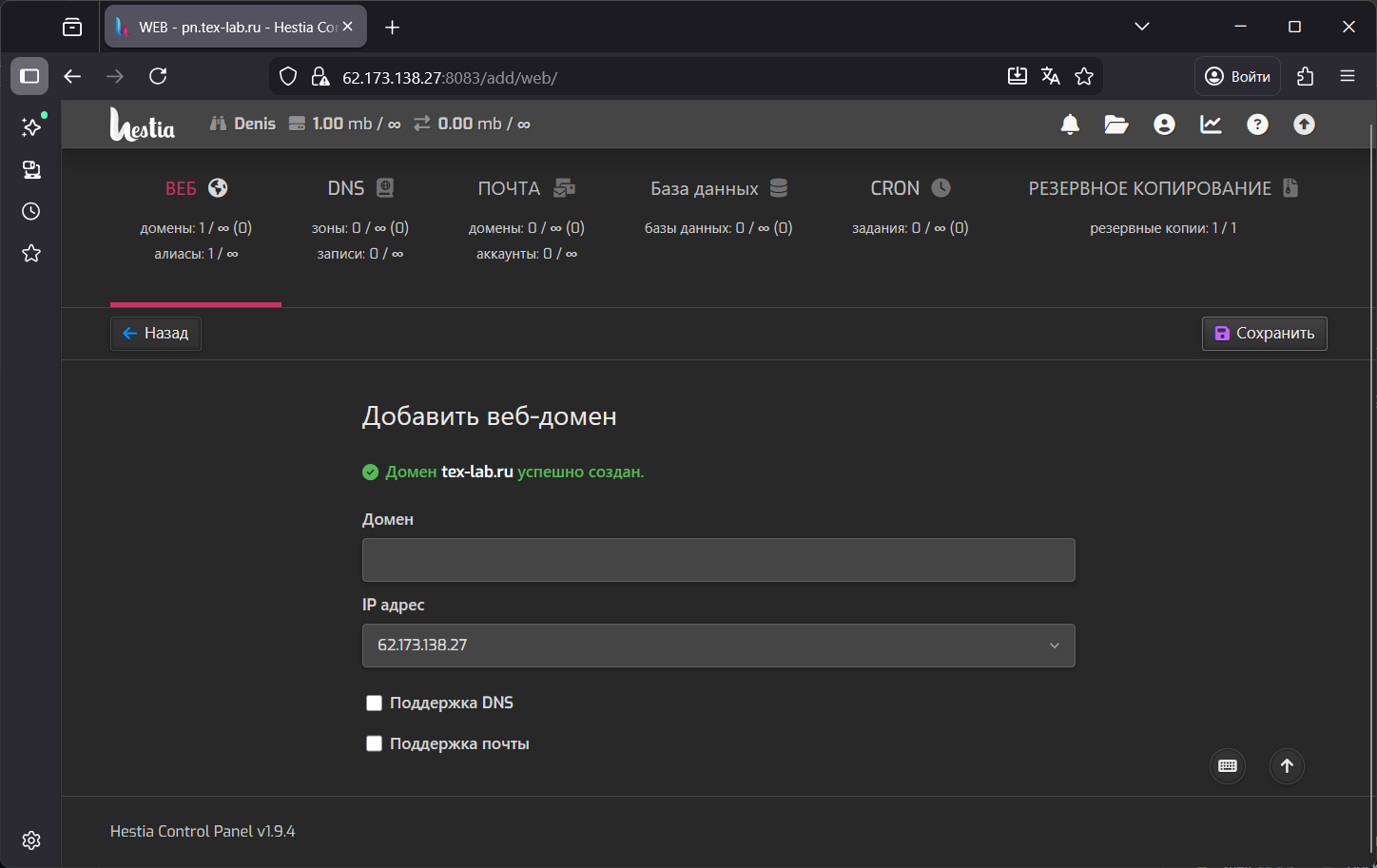Click the Hestia logo
Screen dimensions: 1377x868
[x=143, y=125]
